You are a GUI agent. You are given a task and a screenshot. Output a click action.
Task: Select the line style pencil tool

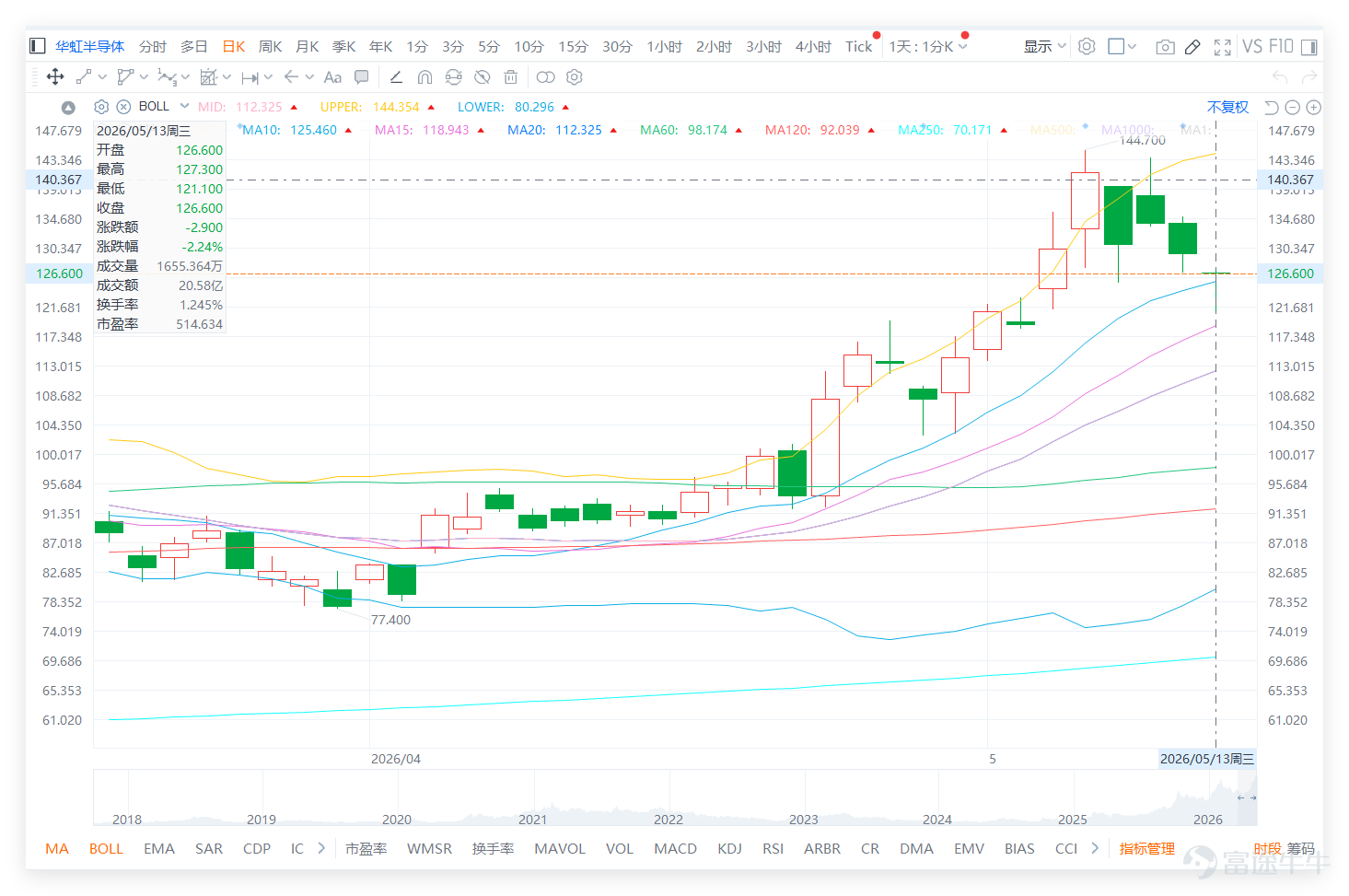[x=396, y=76]
